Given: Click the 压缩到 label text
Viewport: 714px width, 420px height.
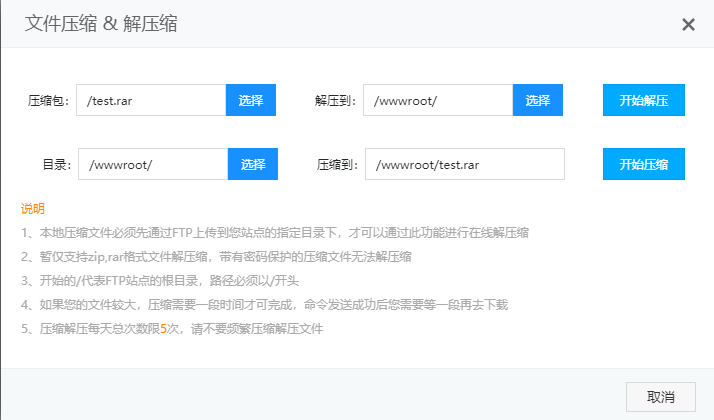Looking at the screenshot, I should [x=337, y=165].
